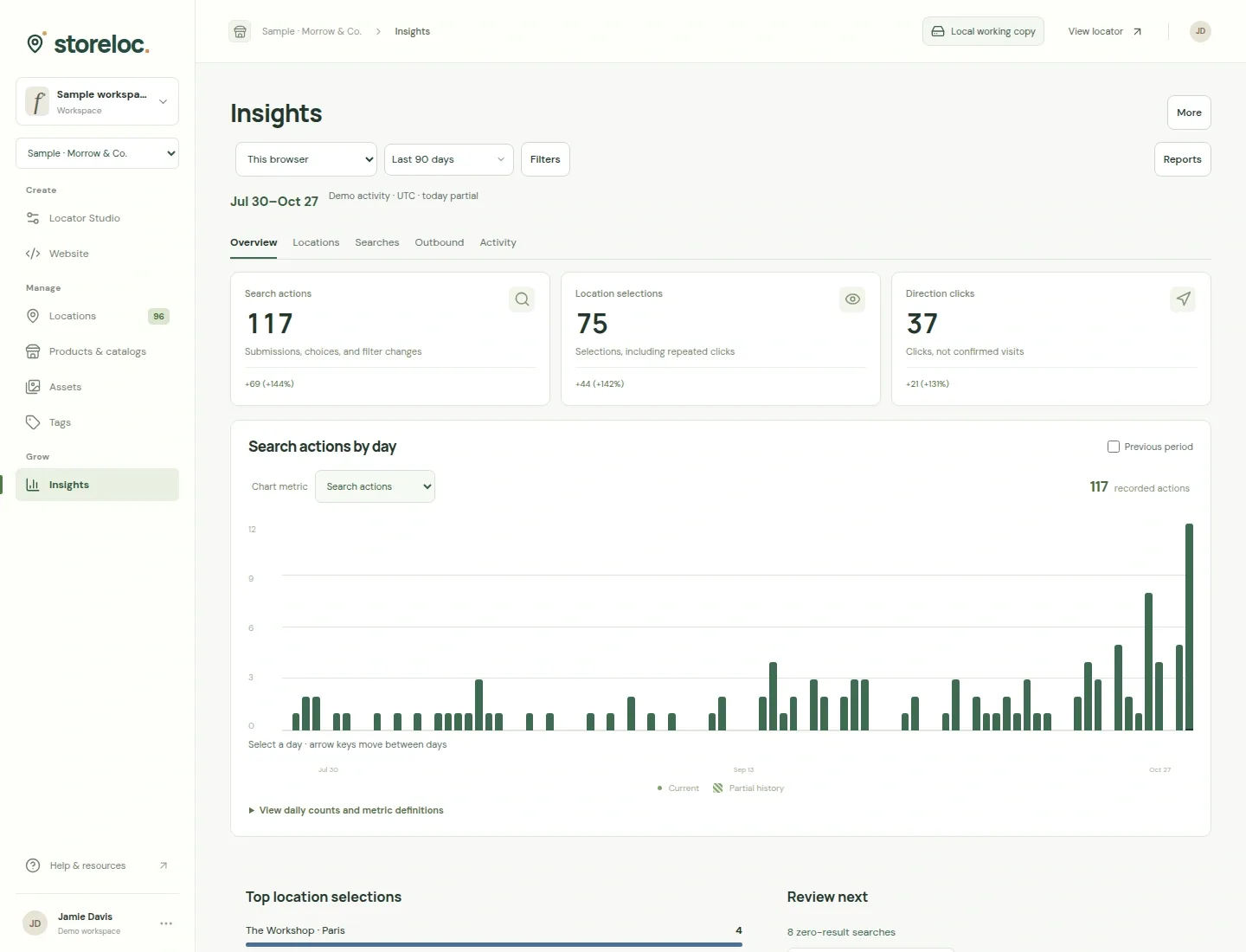Image resolution: width=1246 pixels, height=952 pixels.
Task: Open Products & catalogs
Action: point(97,351)
